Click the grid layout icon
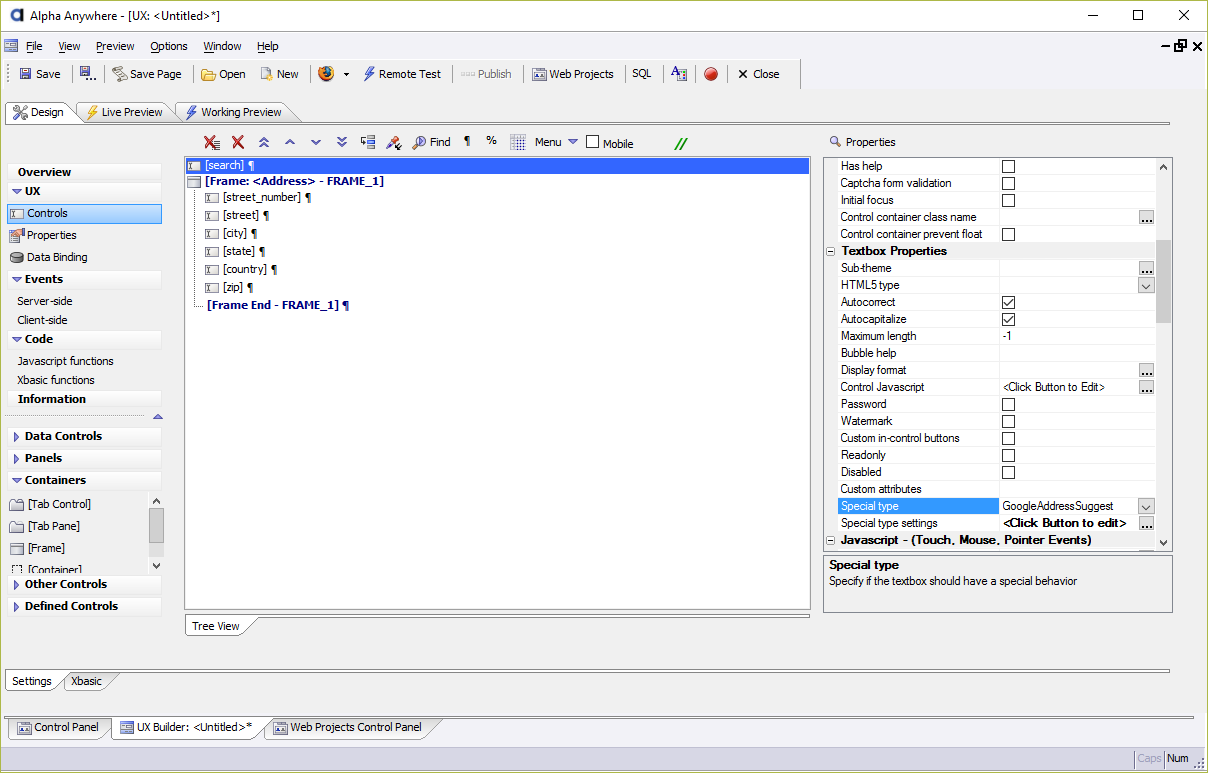 click(518, 142)
